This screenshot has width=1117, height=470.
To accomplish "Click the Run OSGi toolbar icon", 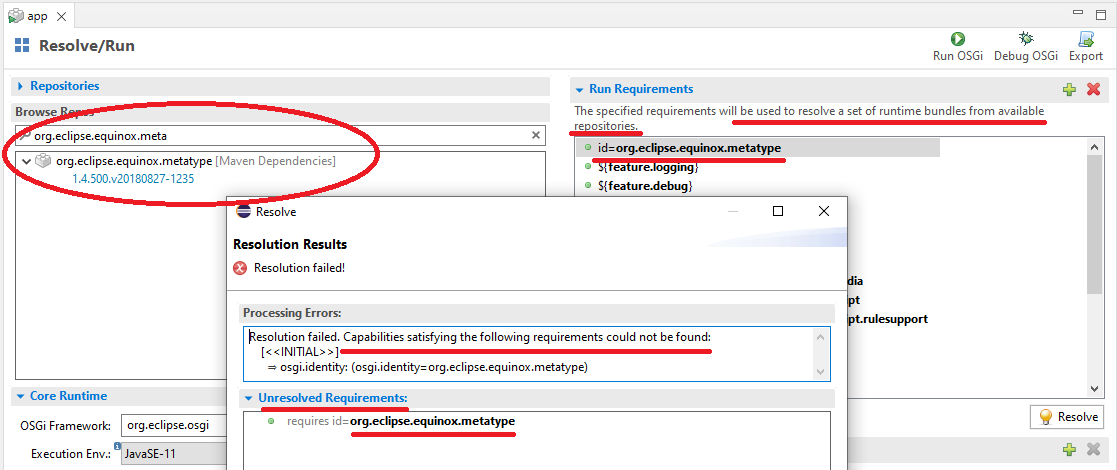I will (957, 39).
